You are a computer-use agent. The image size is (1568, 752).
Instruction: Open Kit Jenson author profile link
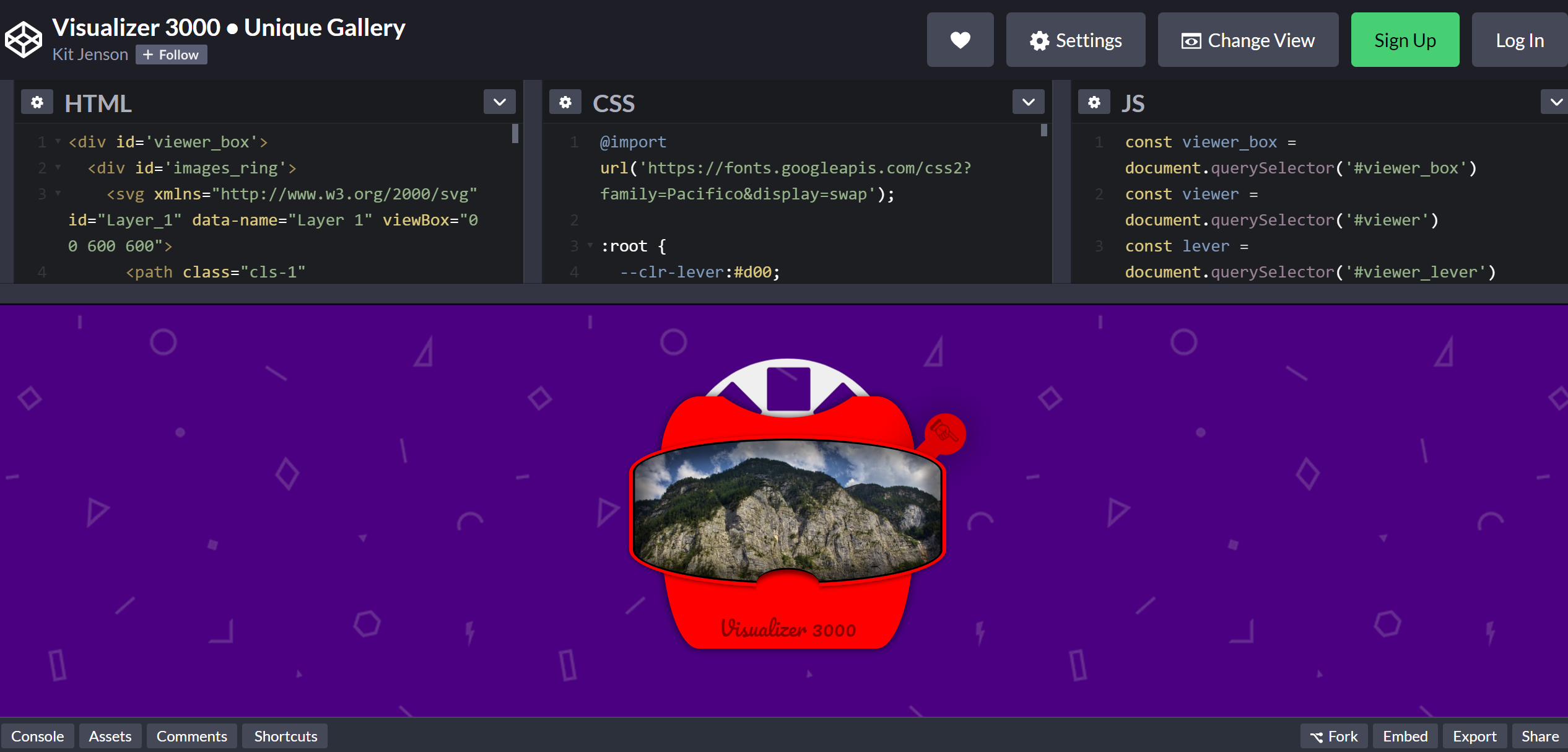90,55
